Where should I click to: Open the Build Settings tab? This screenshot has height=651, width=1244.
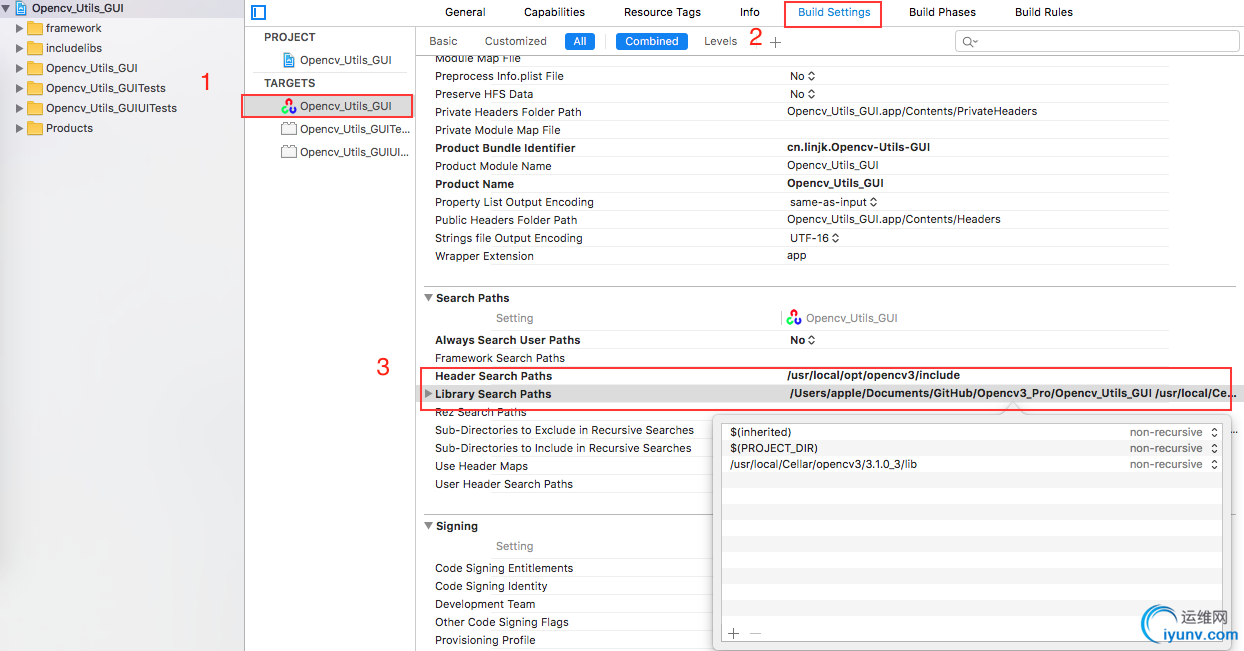(834, 12)
